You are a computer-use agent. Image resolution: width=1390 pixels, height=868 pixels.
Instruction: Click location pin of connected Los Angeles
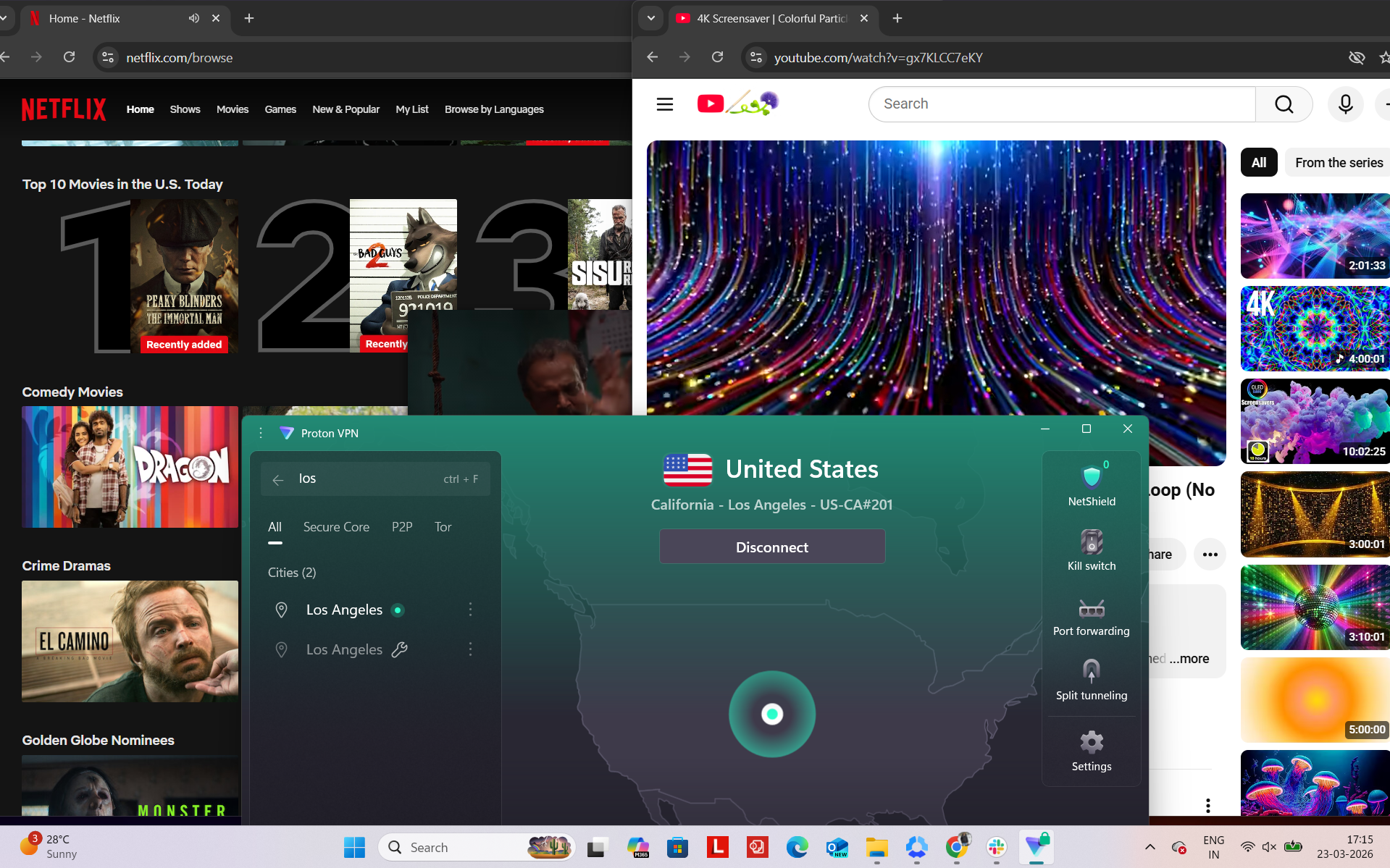pyautogui.click(x=282, y=610)
